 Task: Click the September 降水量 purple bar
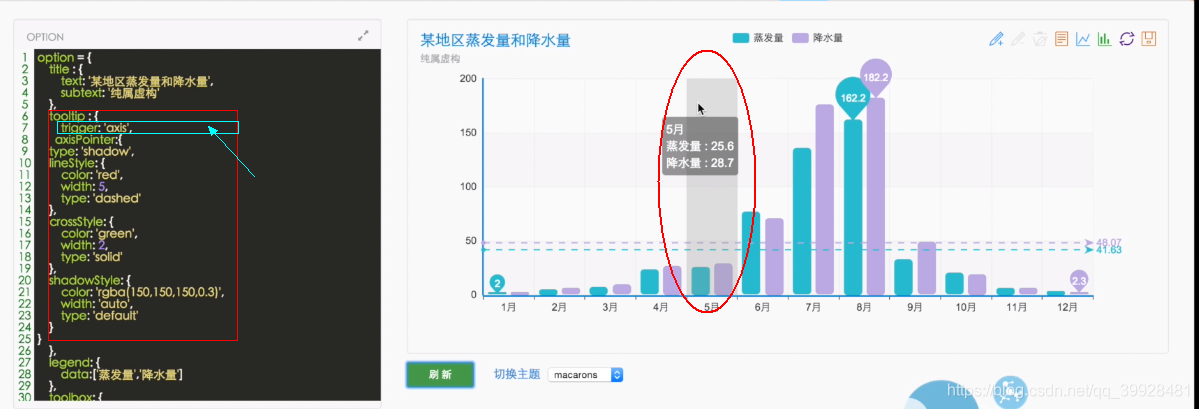coord(926,268)
